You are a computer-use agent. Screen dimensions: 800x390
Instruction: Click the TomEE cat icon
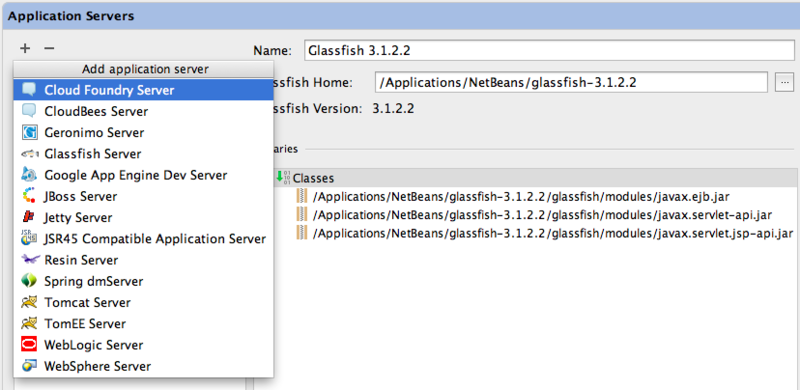pyautogui.click(x=30, y=324)
